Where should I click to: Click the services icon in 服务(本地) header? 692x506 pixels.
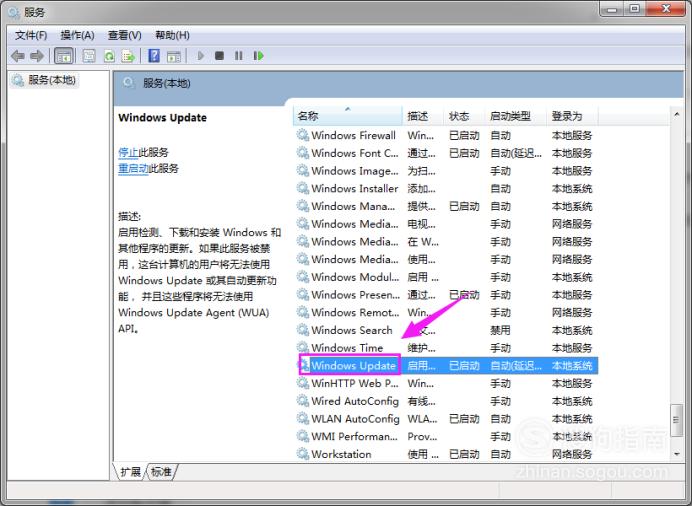[128, 83]
